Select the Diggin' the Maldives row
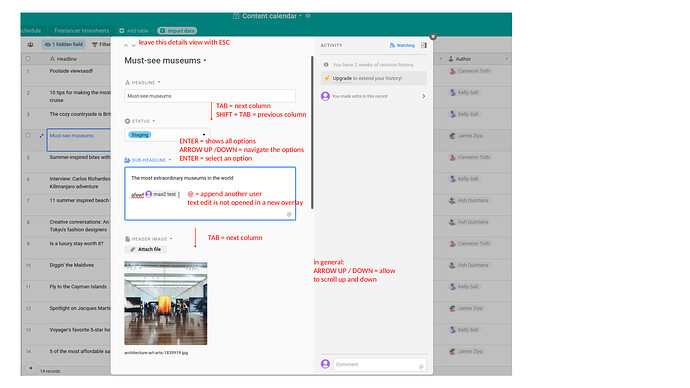This screenshot has width=690, height=388. 71,265
